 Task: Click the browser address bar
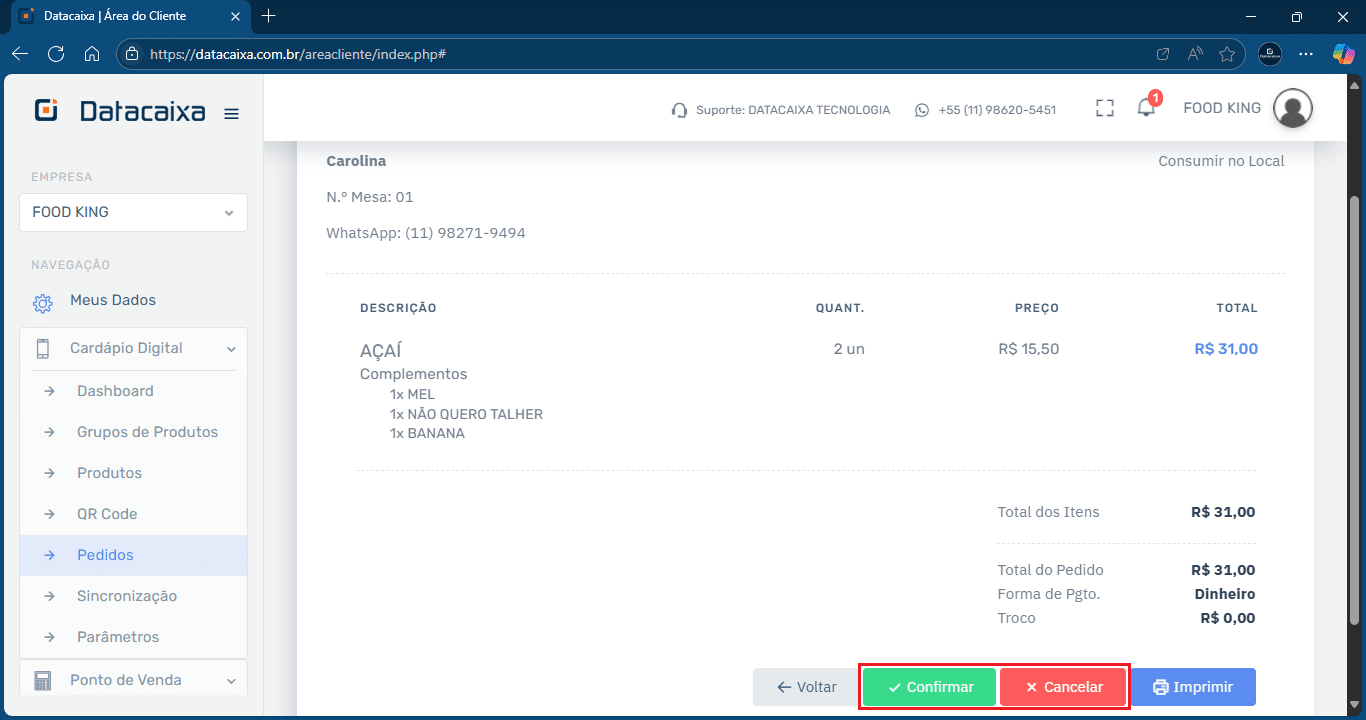(x=640, y=54)
